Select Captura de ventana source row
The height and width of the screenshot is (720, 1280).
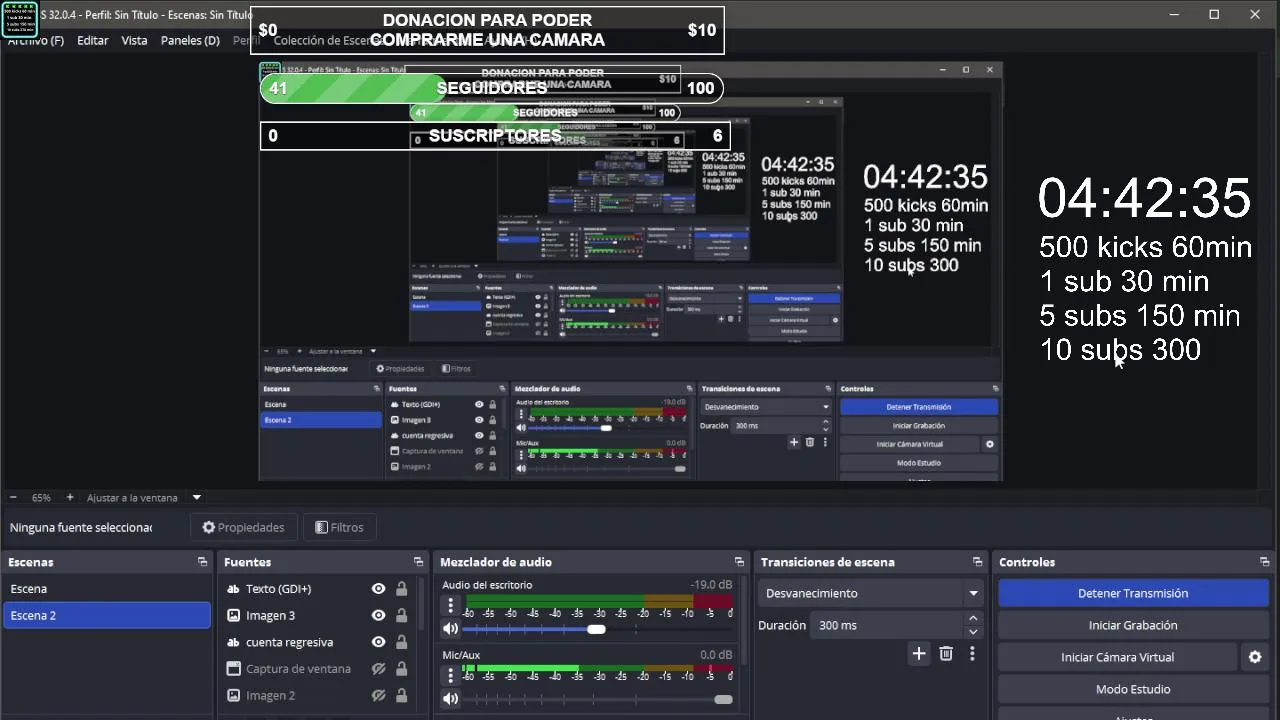click(318, 669)
